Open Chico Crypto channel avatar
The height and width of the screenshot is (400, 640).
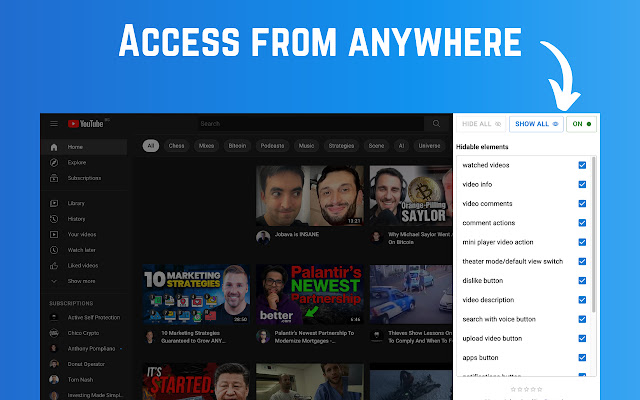click(x=54, y=333)
